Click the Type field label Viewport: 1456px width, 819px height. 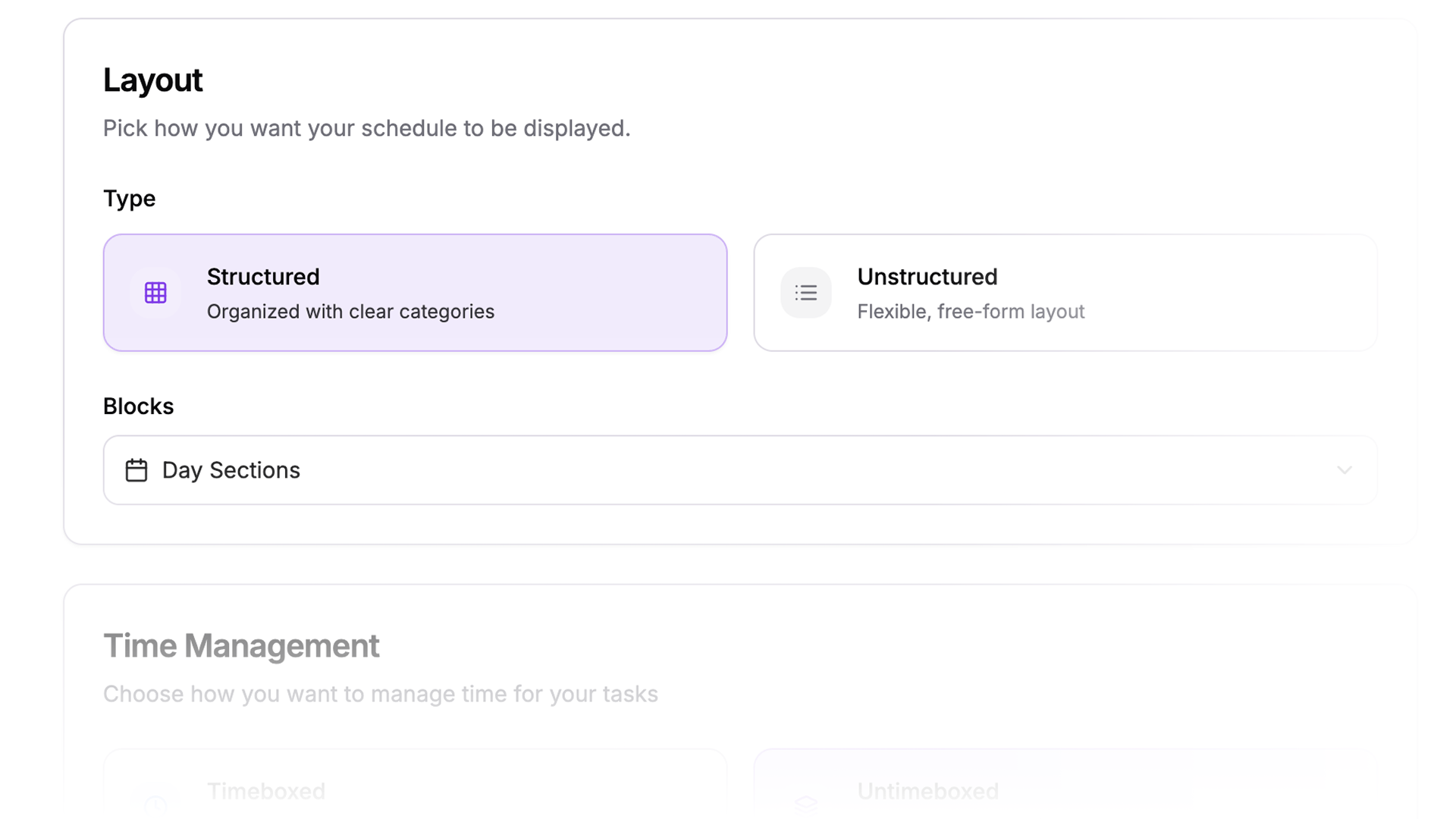point(129,199)
